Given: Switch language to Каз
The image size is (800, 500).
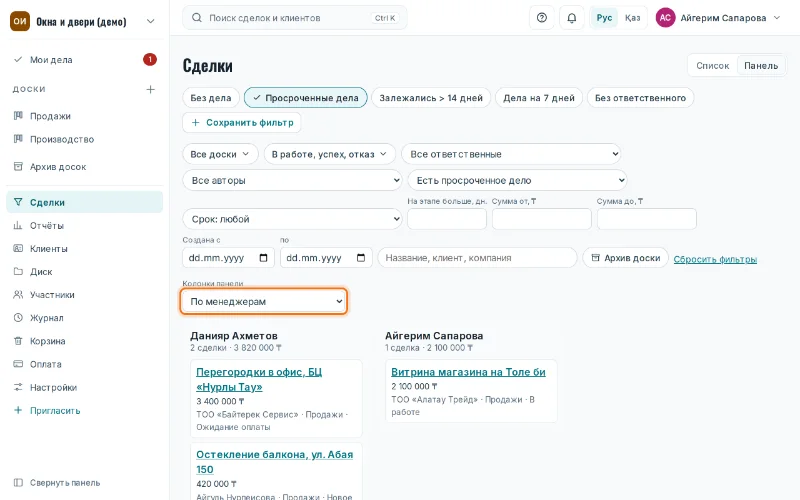Looking at the screenshot, I should click(x=633, y=18).
